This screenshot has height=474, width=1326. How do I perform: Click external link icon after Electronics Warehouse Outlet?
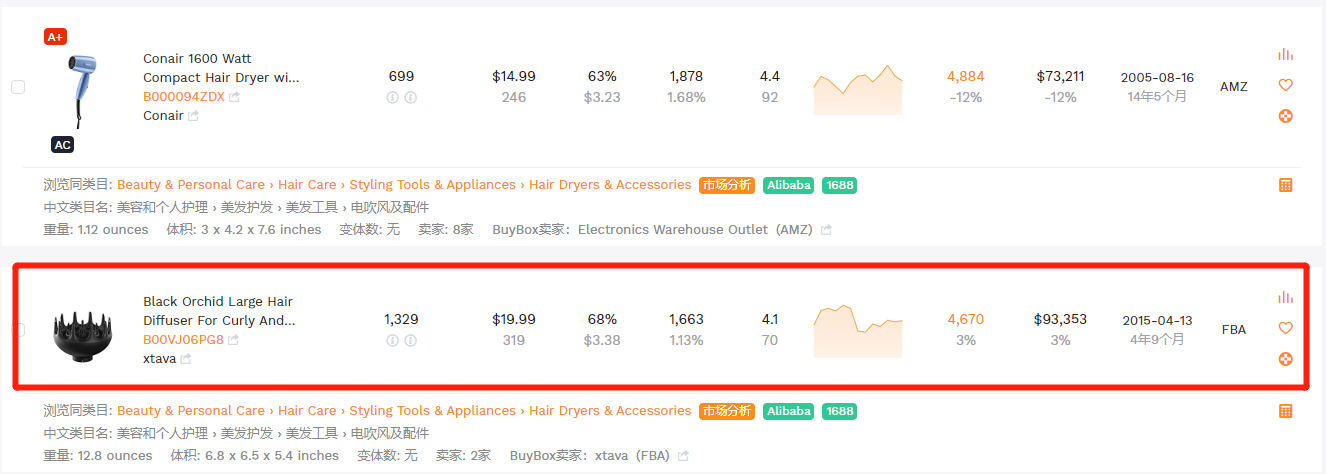pos(826,230)
